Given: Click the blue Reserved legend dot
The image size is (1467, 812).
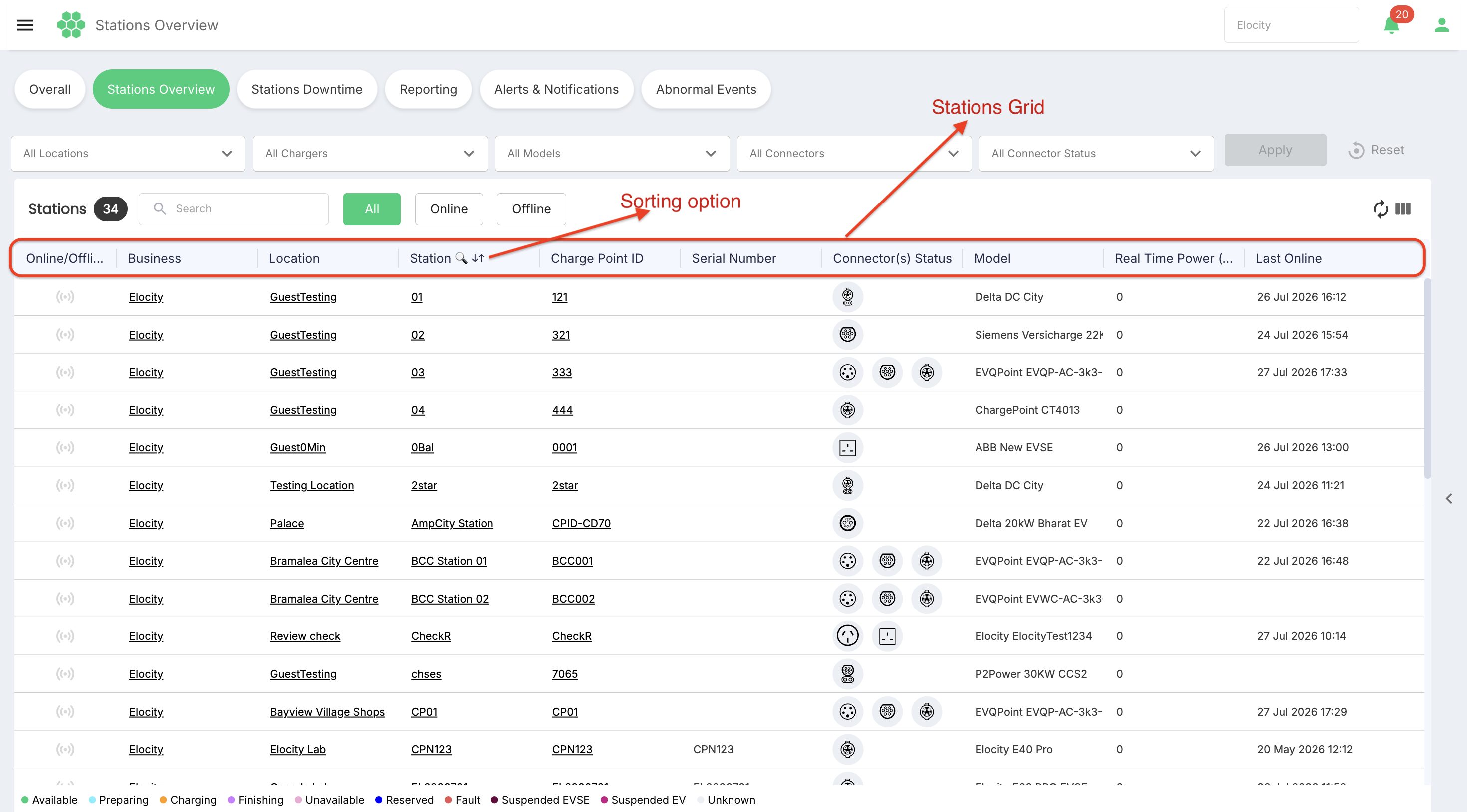Looking at the screenshot, I should [379, 800].
